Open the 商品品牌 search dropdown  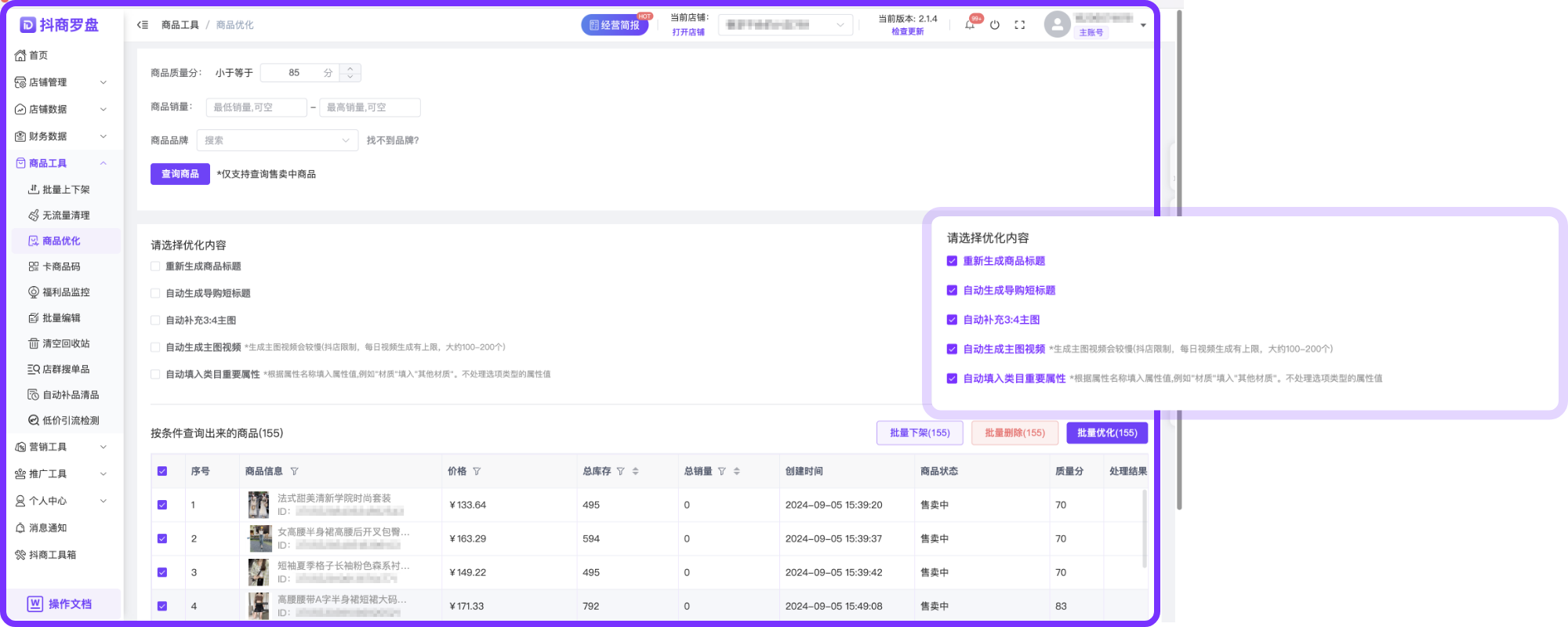click(x=277, y=140)
